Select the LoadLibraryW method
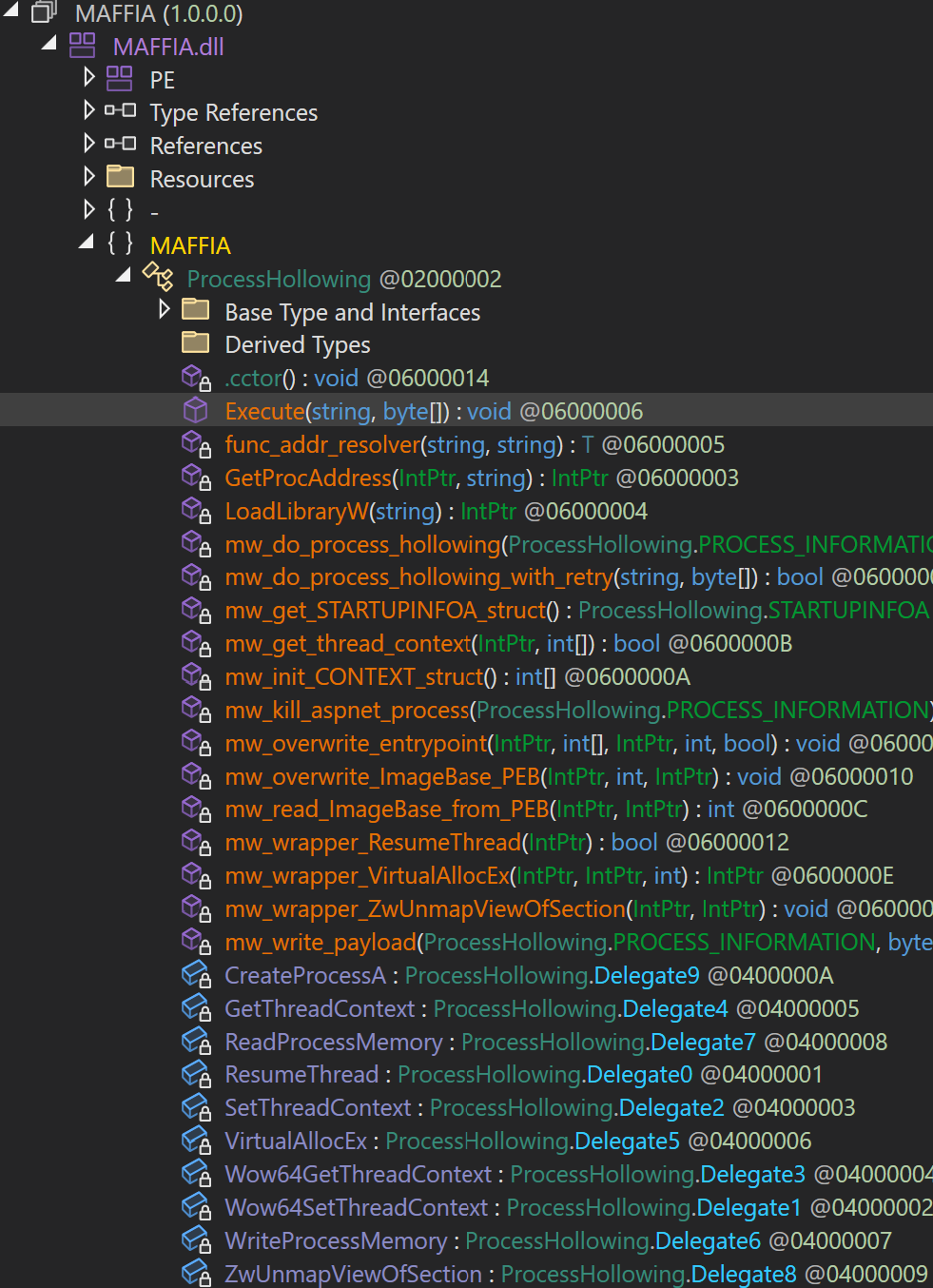933x1288 pixels. point(296,511)
